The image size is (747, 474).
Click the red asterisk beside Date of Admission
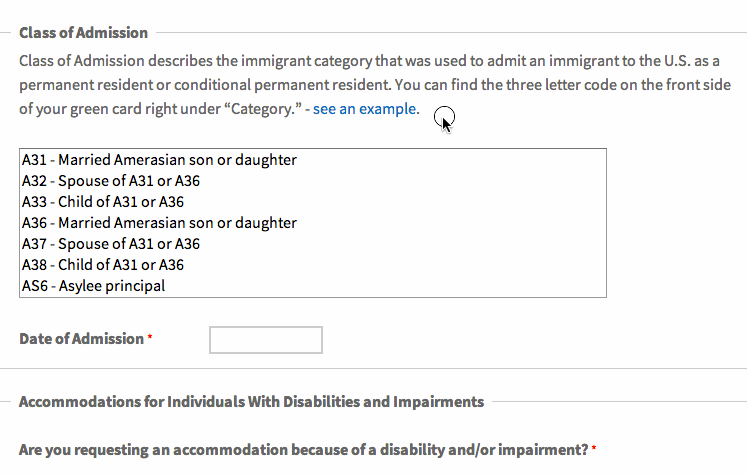(150, 337)
